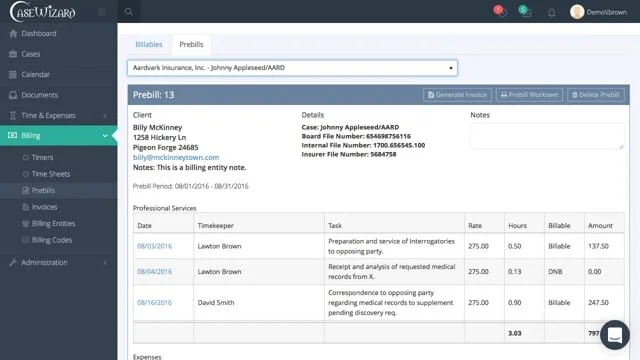Click the Prebill: 13 heading

coord(153,95)
